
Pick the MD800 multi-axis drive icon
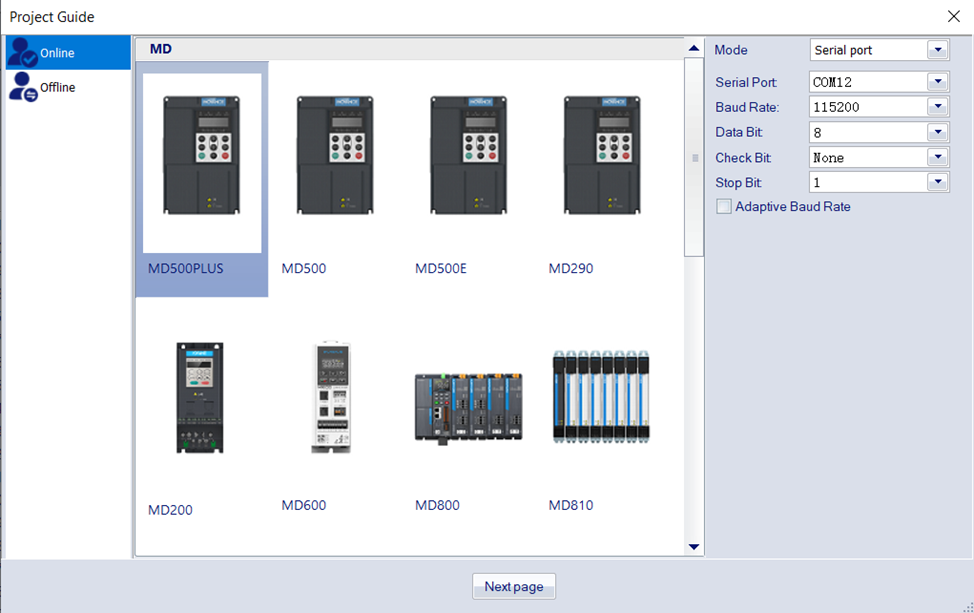(469, 406)
